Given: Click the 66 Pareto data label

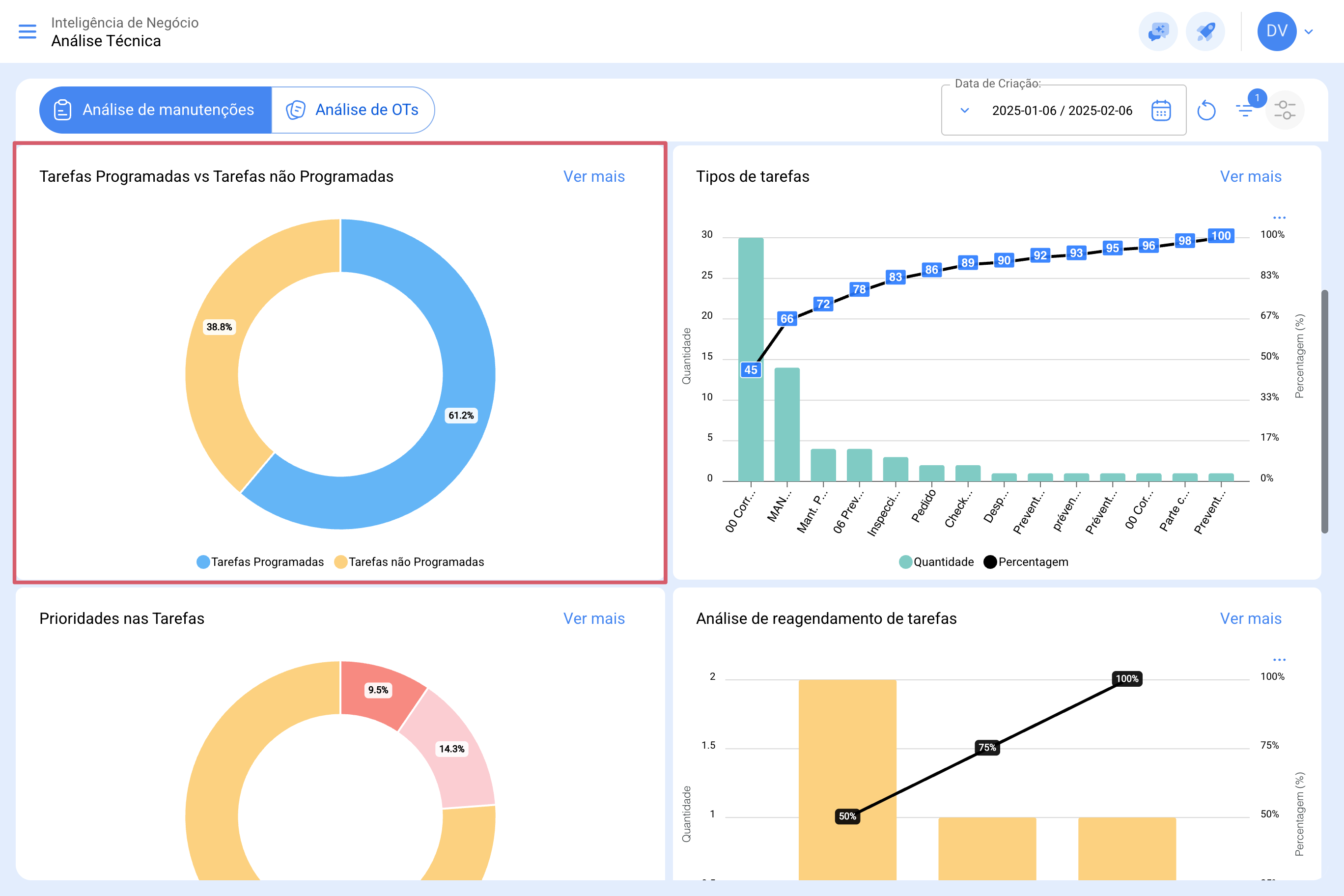Looking at the screenshot, I should click(x=787, y=319).
